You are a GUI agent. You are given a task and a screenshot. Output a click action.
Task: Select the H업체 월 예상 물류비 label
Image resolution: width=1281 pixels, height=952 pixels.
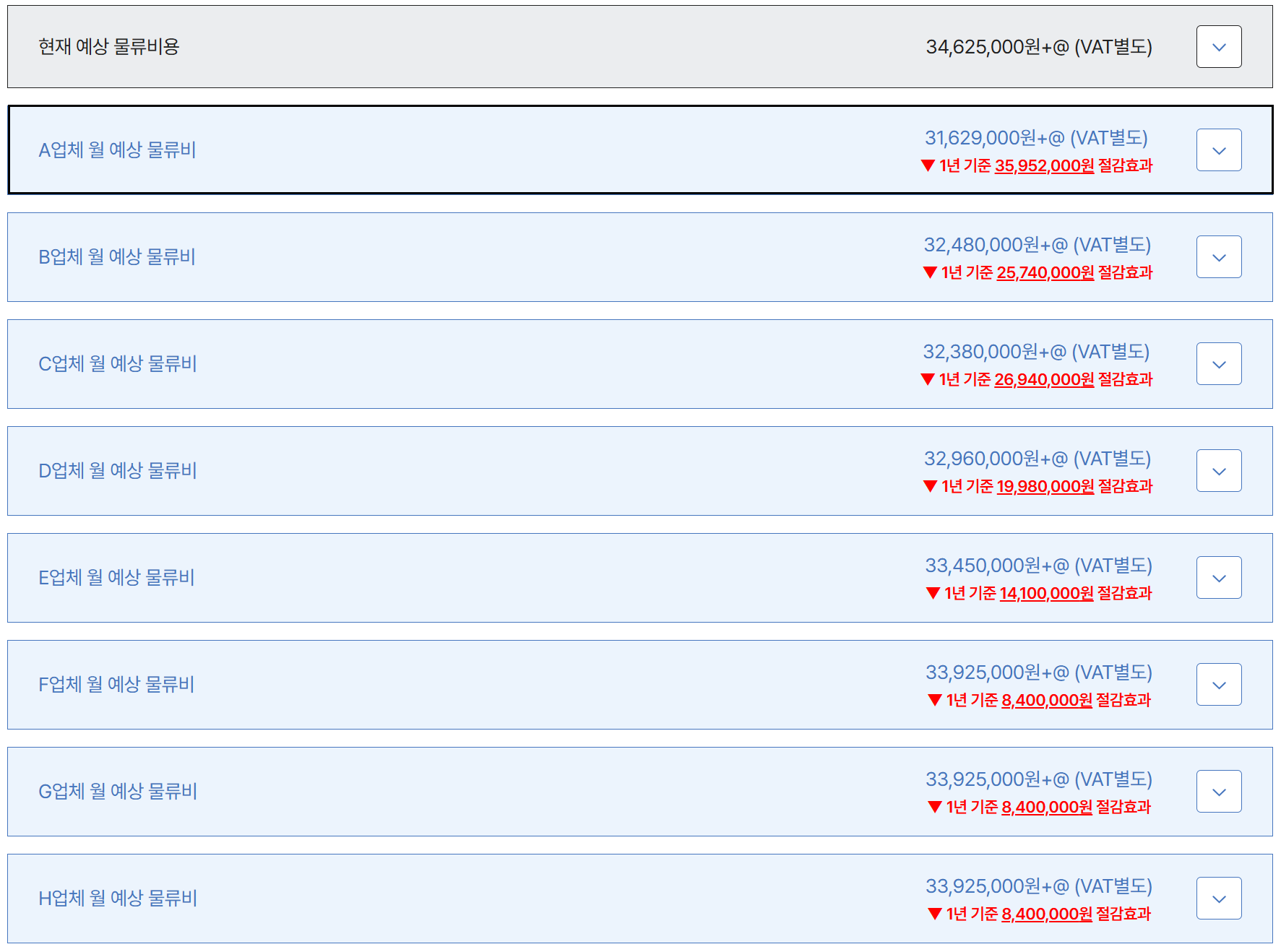118,899
